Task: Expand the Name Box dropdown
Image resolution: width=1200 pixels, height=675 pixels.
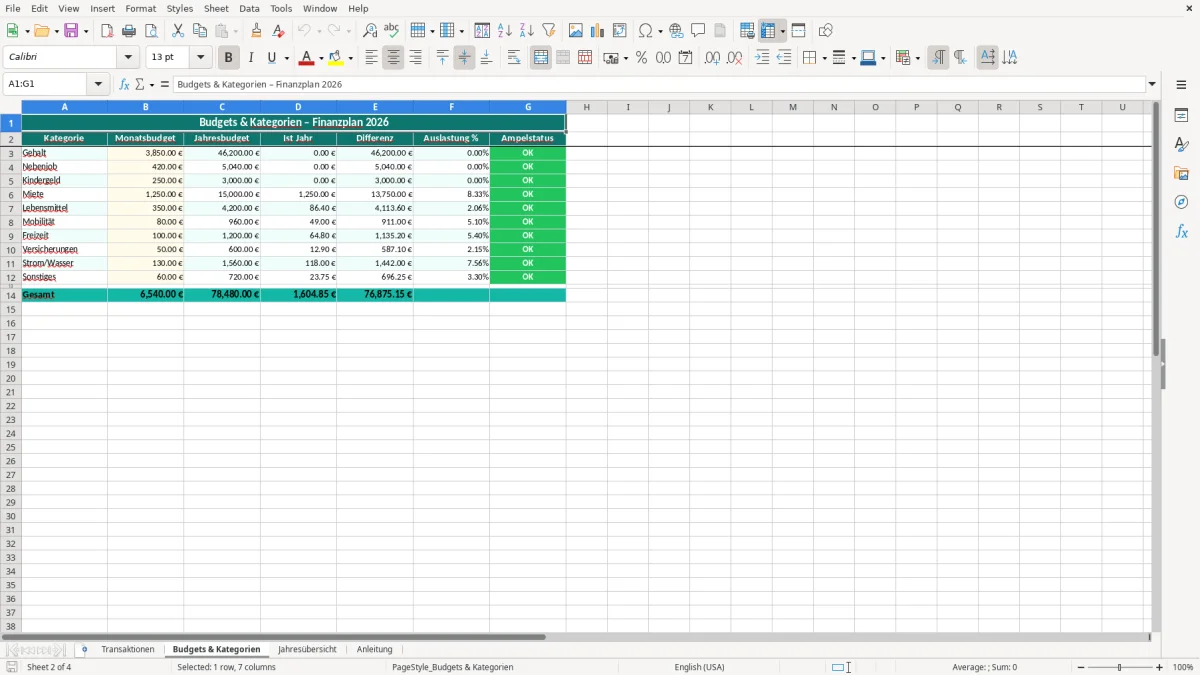Action: pyautogui.click(x=99, y=85)
